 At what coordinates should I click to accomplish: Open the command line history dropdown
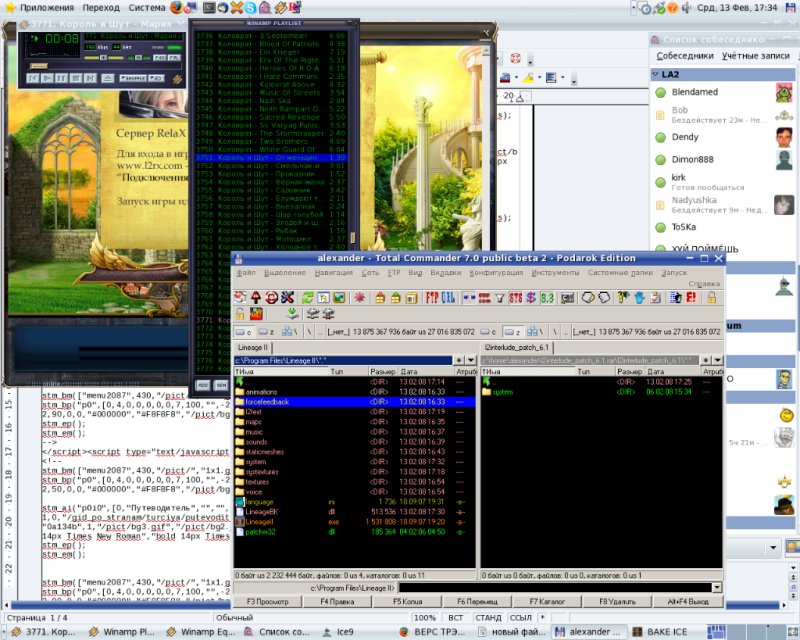click(716, 588)
